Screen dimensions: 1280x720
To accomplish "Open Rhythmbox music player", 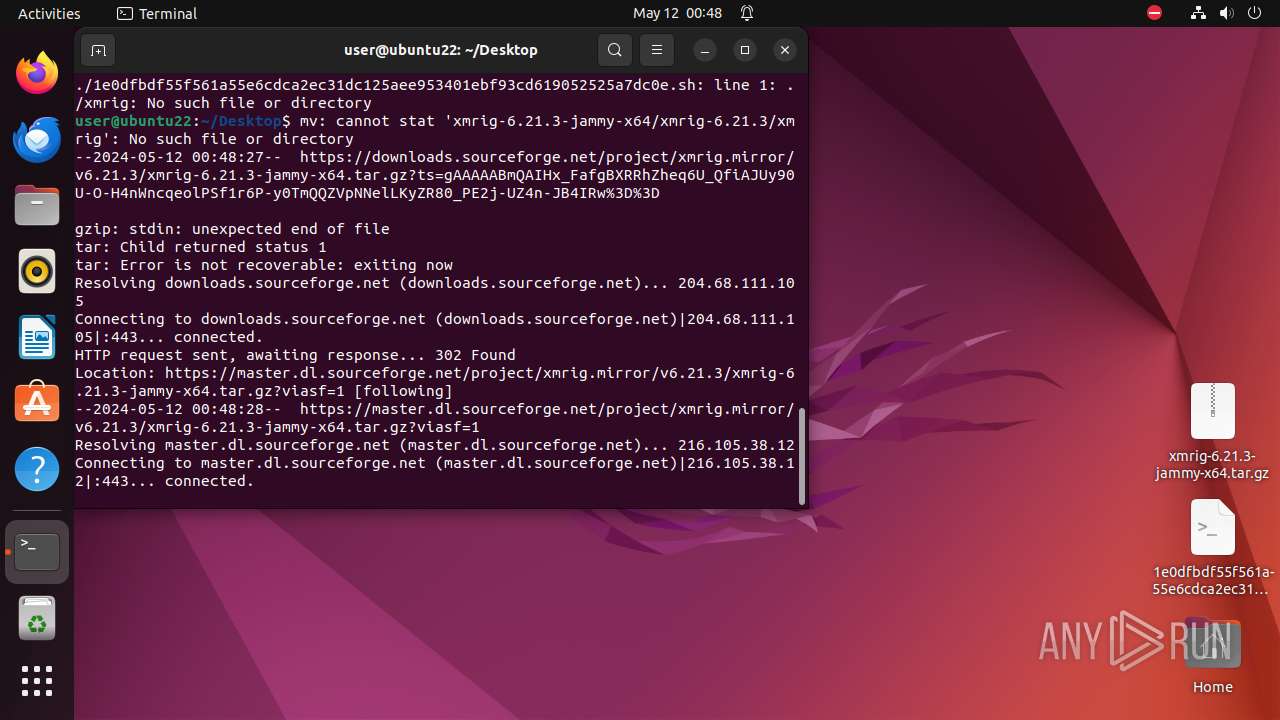I will click(x=37, y=271).
